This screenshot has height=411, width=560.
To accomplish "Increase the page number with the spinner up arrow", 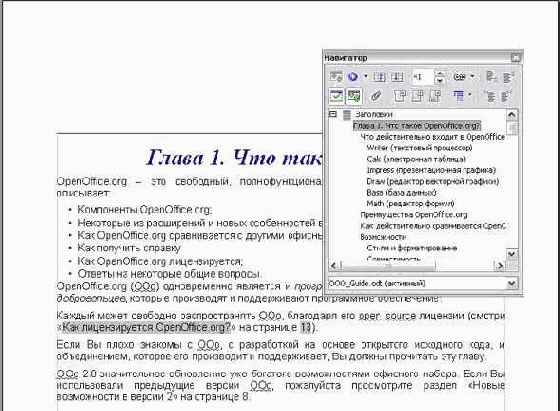I will [x=440, y=74].
